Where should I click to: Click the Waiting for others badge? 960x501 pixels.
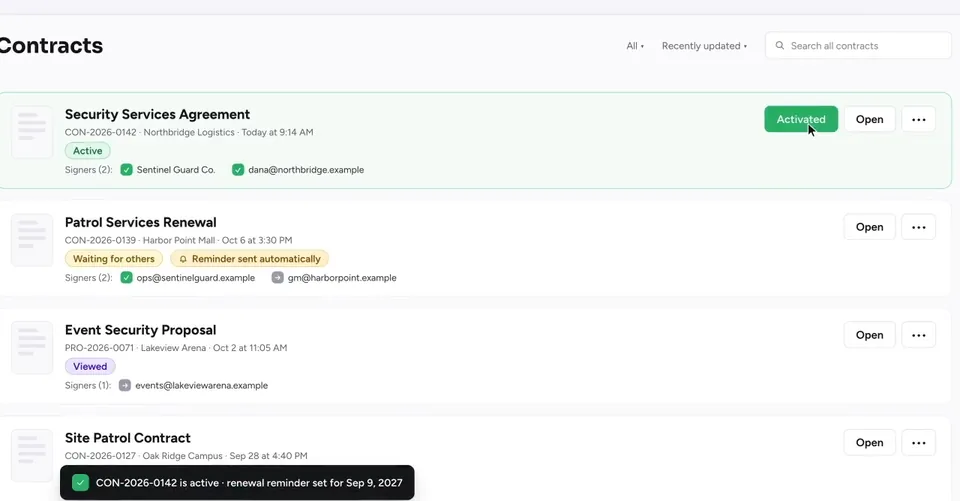pos(114,258)
